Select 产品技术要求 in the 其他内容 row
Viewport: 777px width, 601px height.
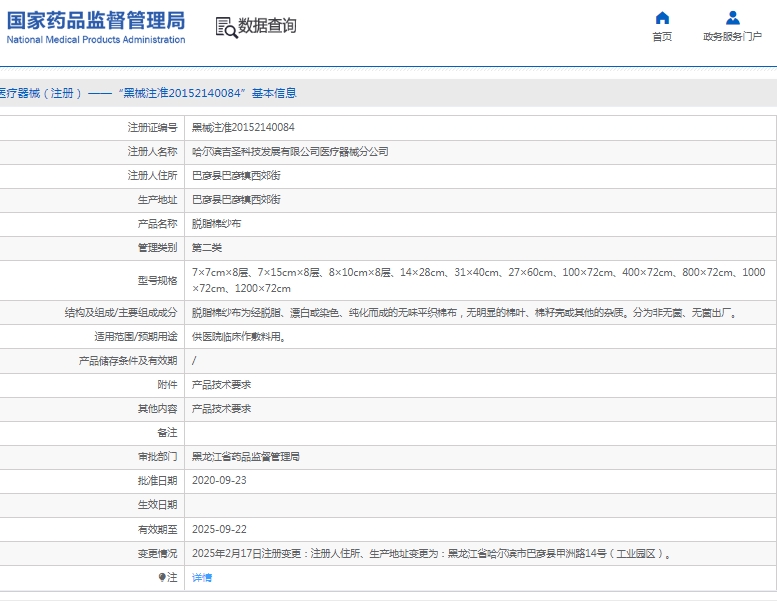221,409
